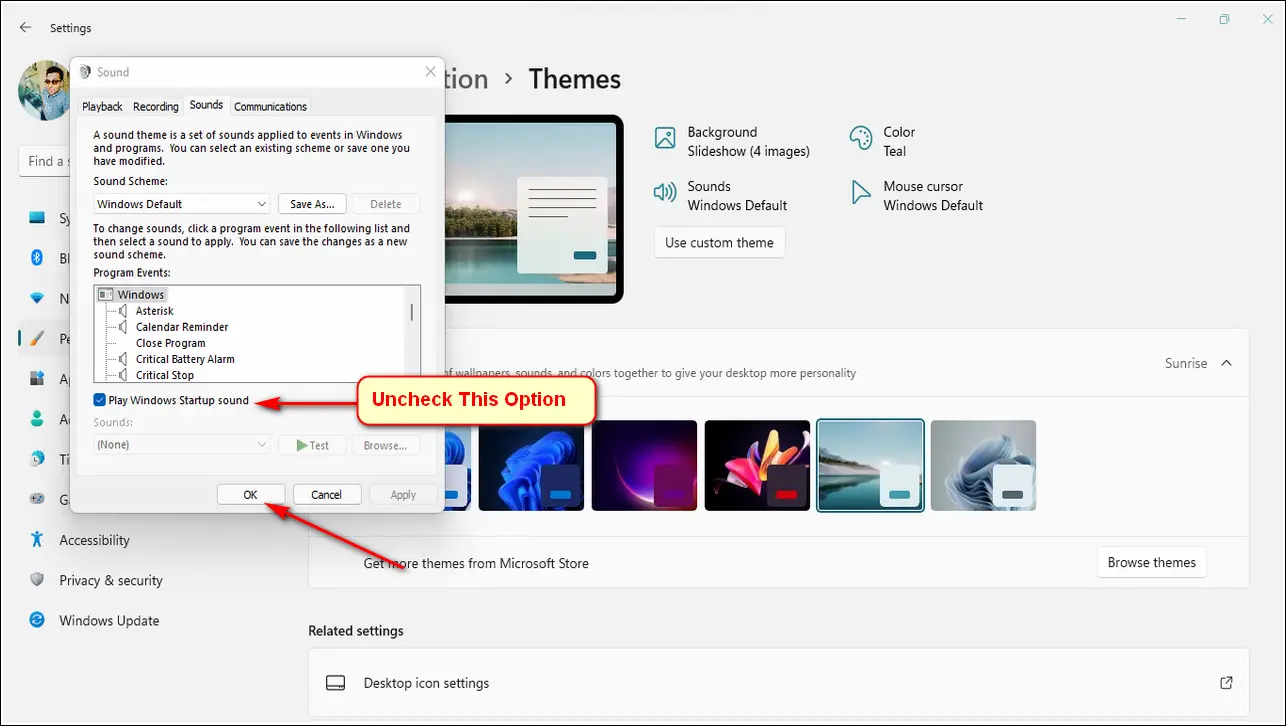The image size is (1286, 726).
Task: Select Critical Battery Alarm event
Action: [x=185, y=359]
